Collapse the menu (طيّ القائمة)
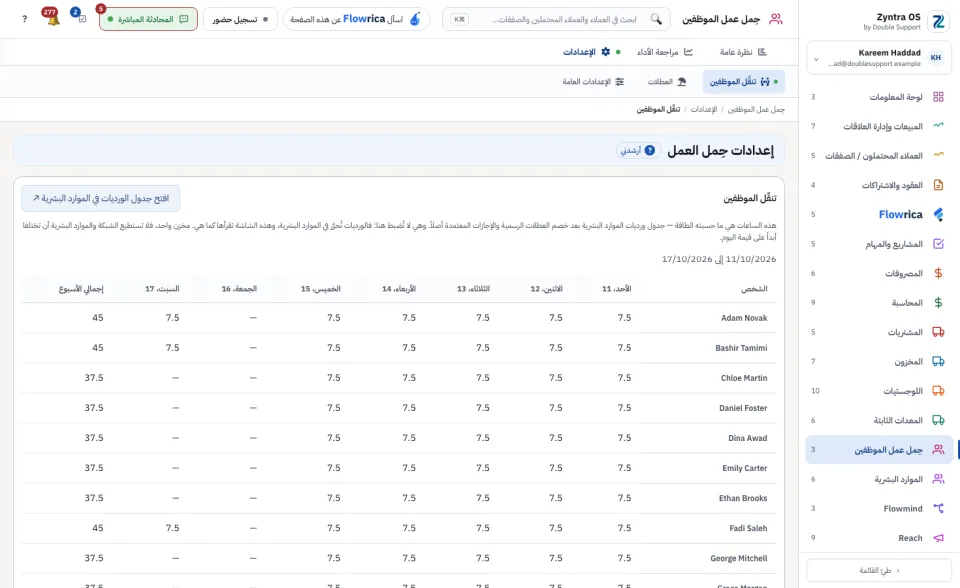This screenshot has width=960, height=588. click(x=879, y=570)
